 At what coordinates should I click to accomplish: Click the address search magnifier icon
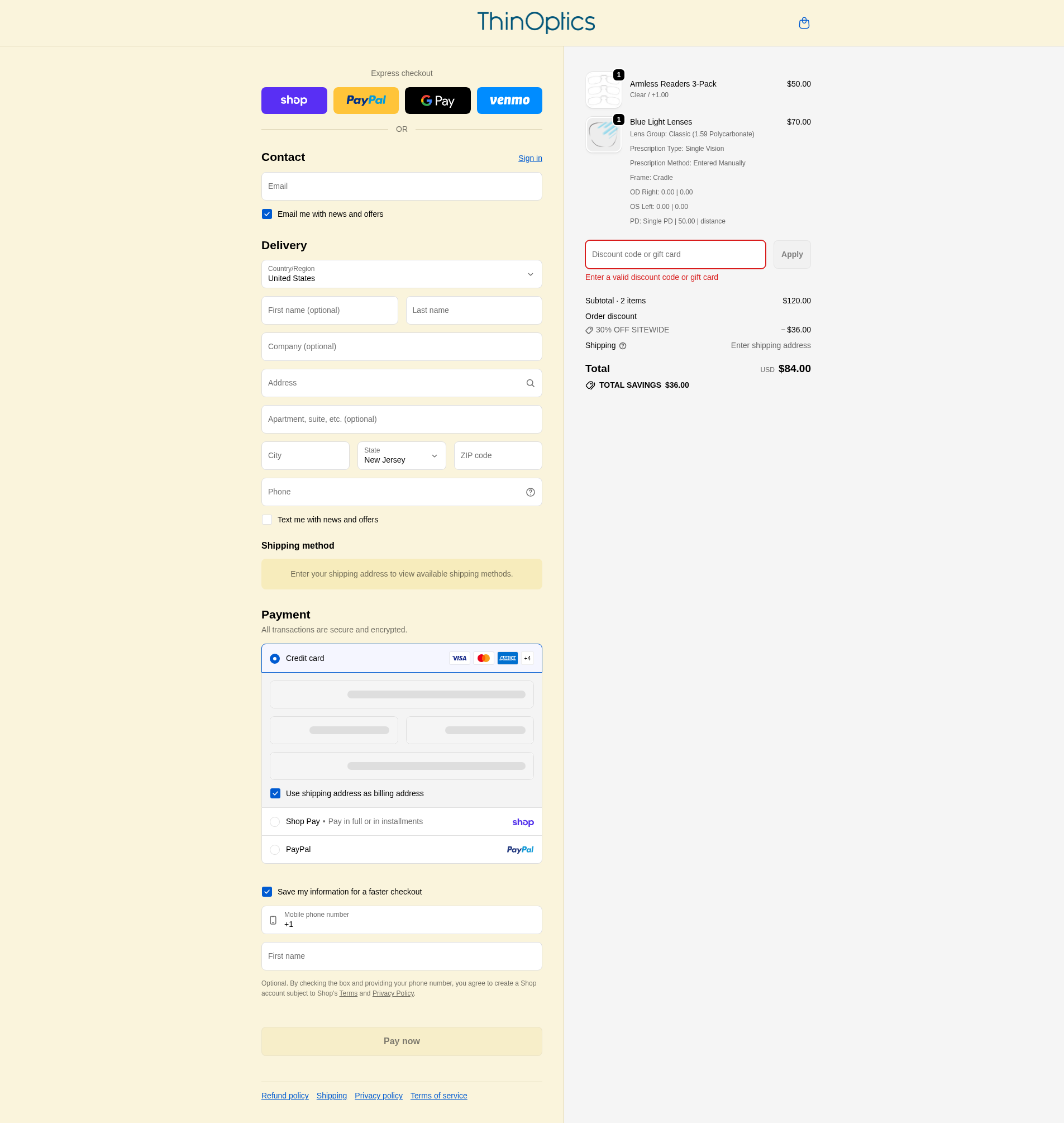click(x=530, y=383)
